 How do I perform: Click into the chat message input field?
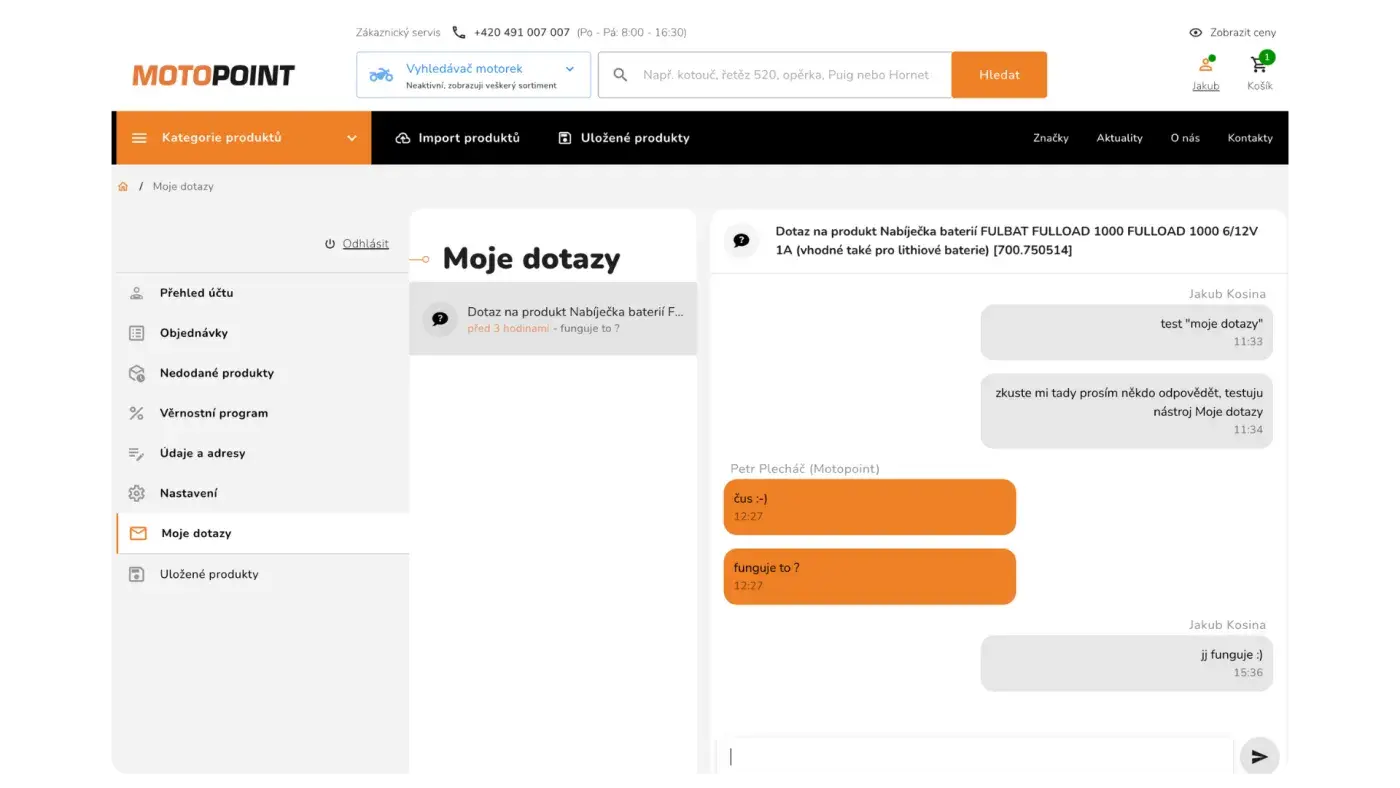(x=975, y=756)
